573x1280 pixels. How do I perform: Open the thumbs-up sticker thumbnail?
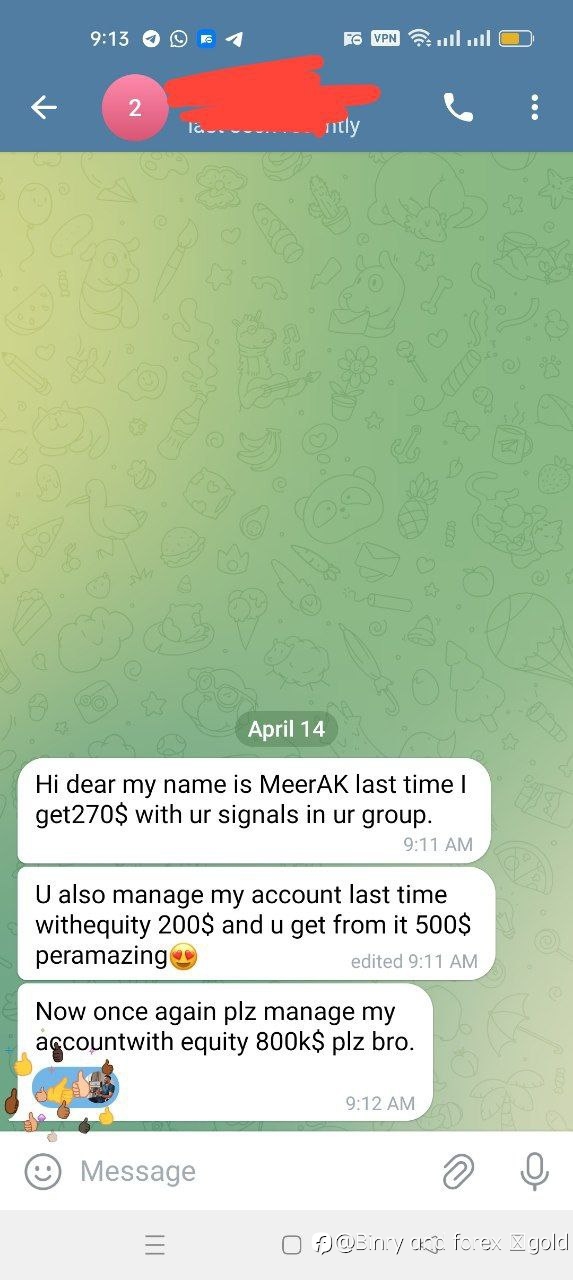76,1084
